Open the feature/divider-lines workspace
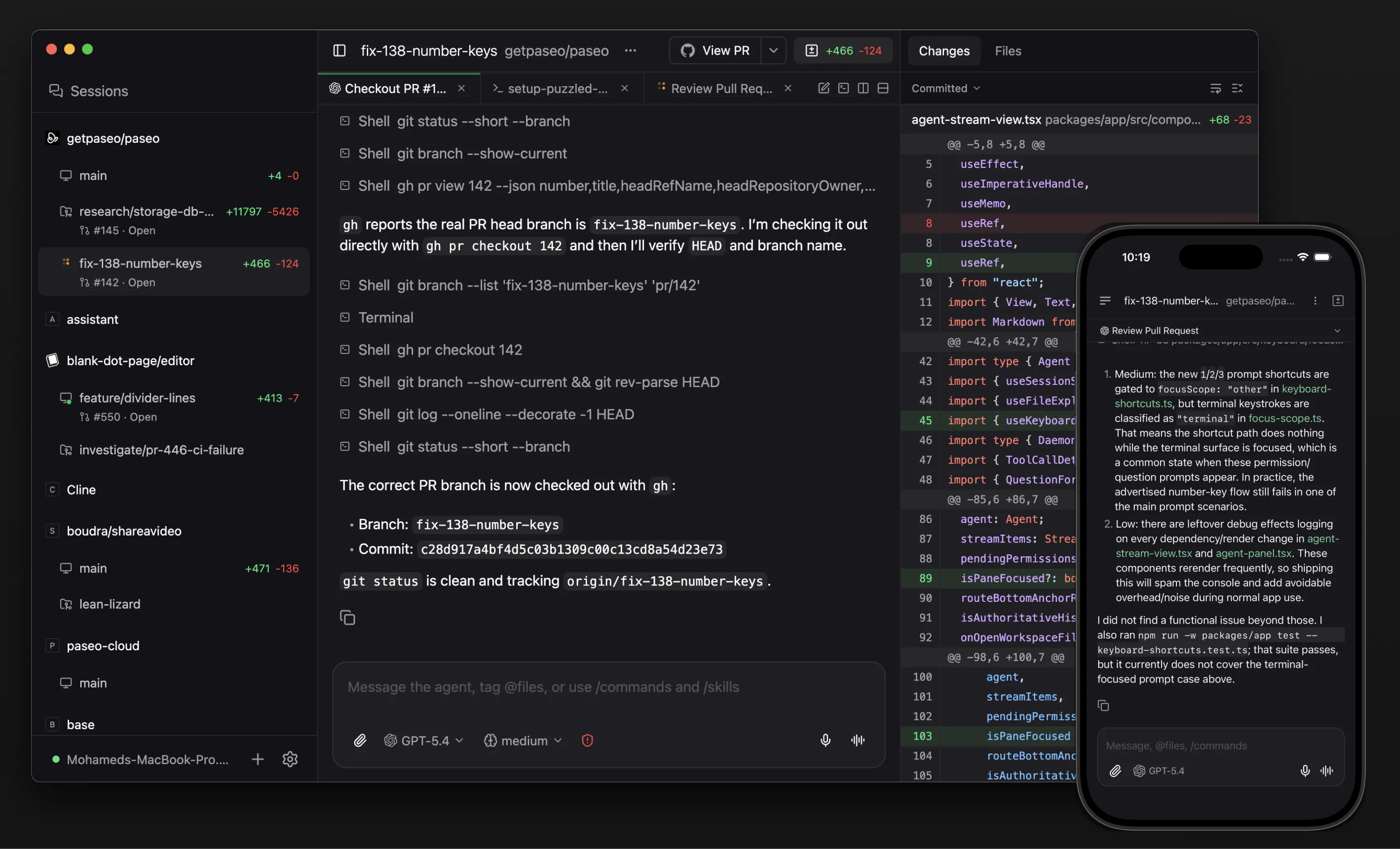Image resolution: width=1400 pixels, height=849 pixels. (x=174, y=407)
